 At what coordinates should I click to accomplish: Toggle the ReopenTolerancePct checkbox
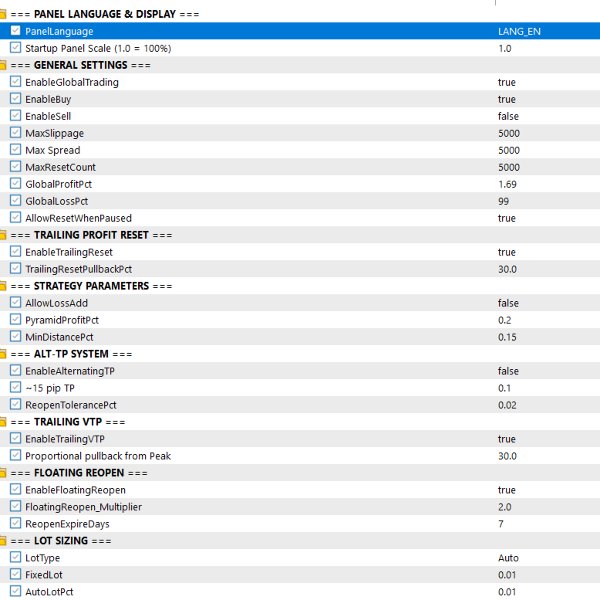pos(15,404)
